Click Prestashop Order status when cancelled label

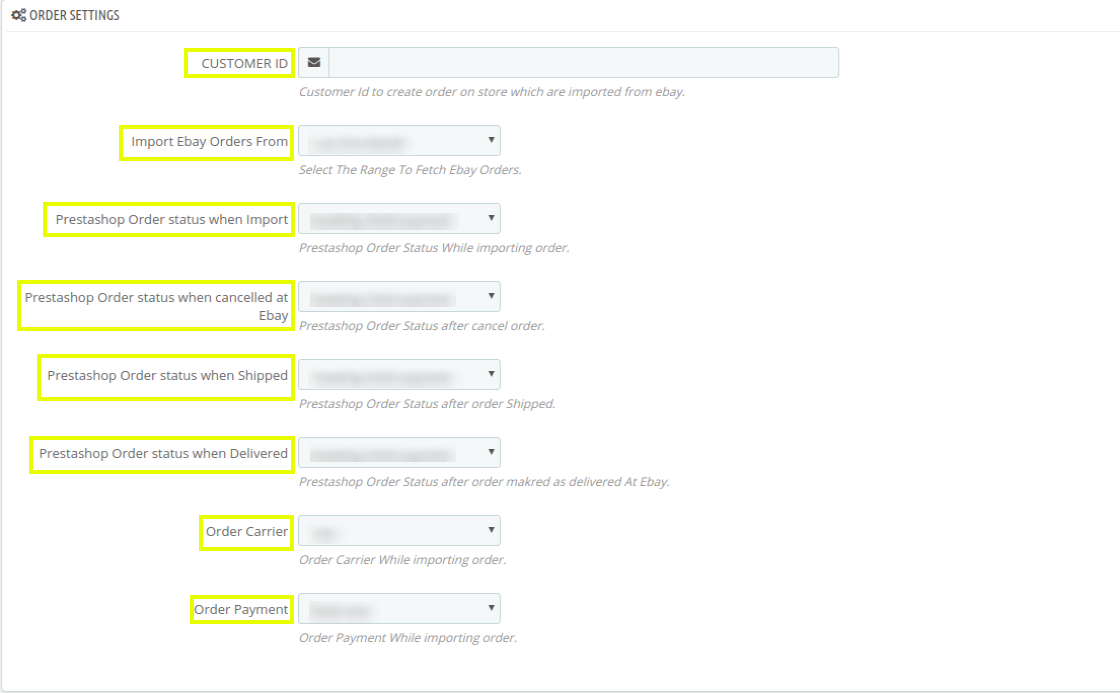(x=156, y=306)
